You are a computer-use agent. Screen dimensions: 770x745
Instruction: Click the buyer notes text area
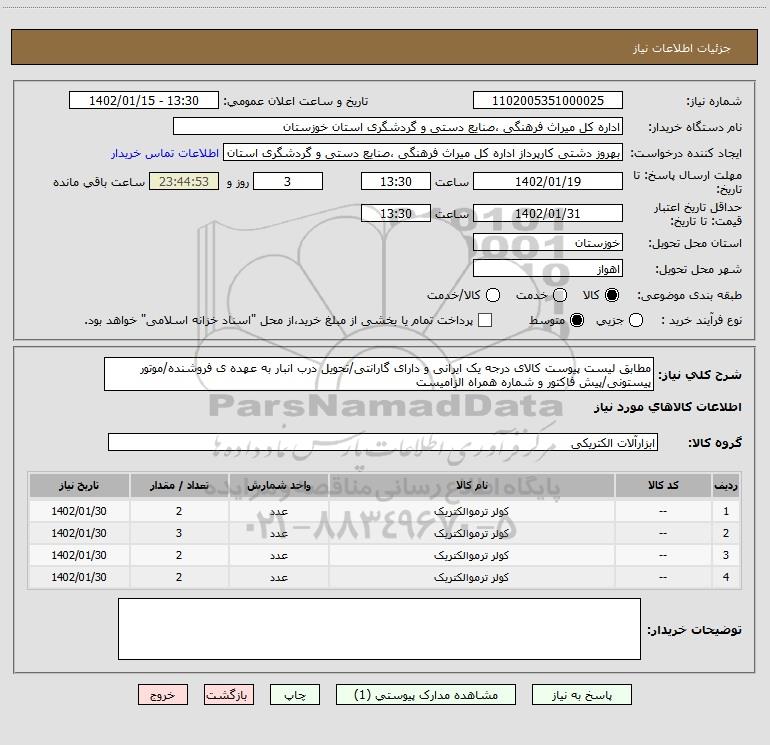(x=379, y=629)
